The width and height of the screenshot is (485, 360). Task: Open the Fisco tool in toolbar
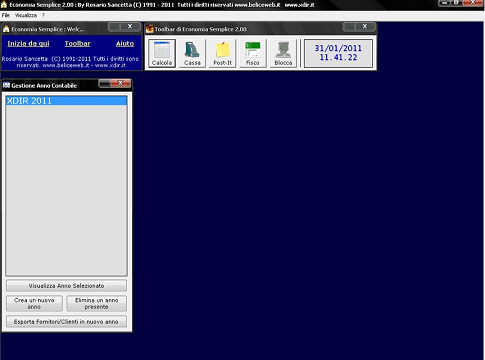click(253, 53)
